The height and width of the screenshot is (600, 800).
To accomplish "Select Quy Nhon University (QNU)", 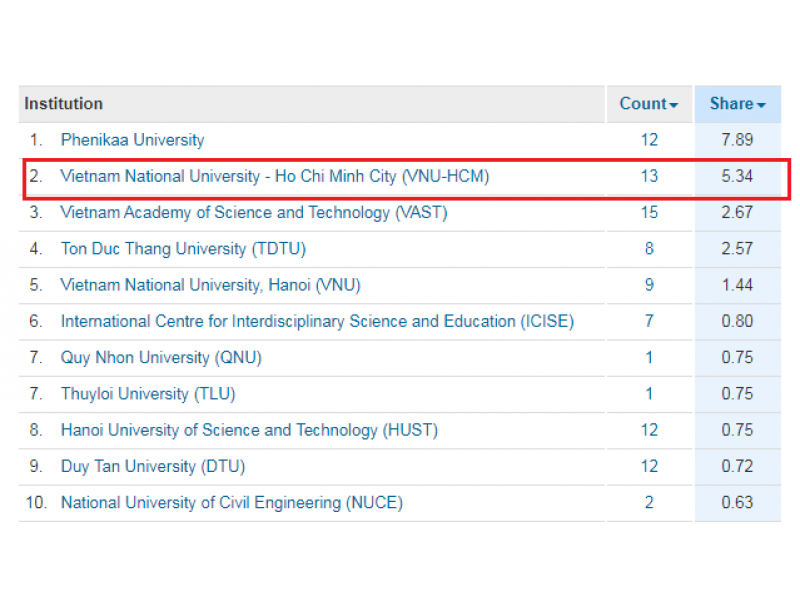I will click(x=161, y=357).
